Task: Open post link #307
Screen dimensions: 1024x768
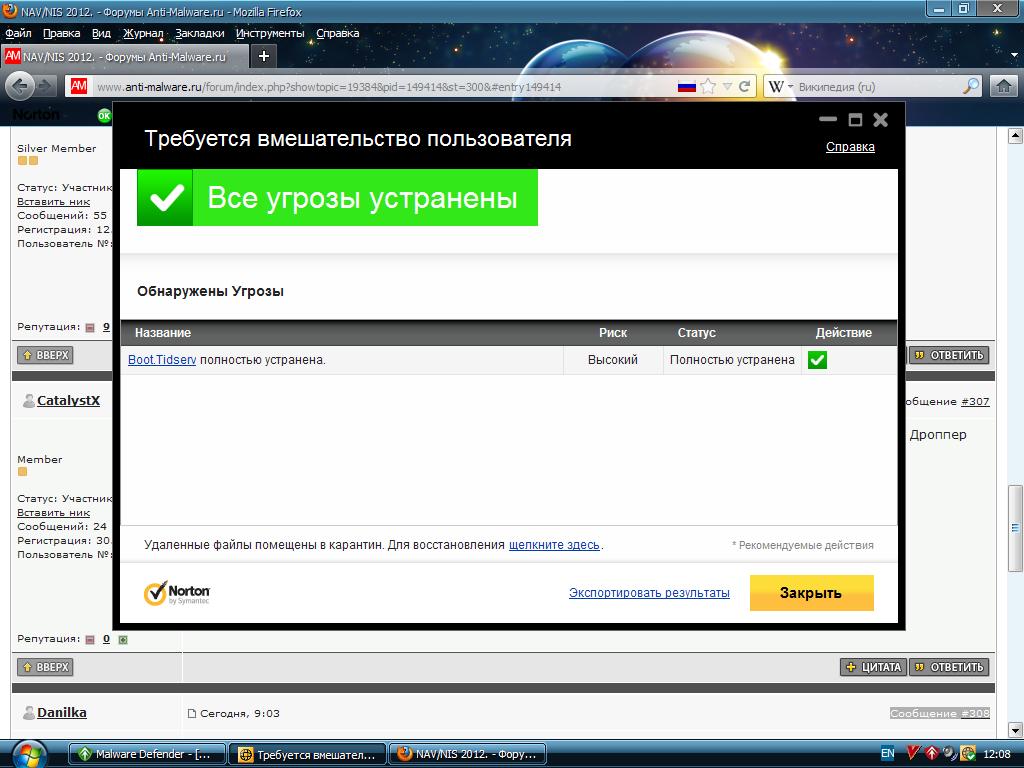Action: 975,402
